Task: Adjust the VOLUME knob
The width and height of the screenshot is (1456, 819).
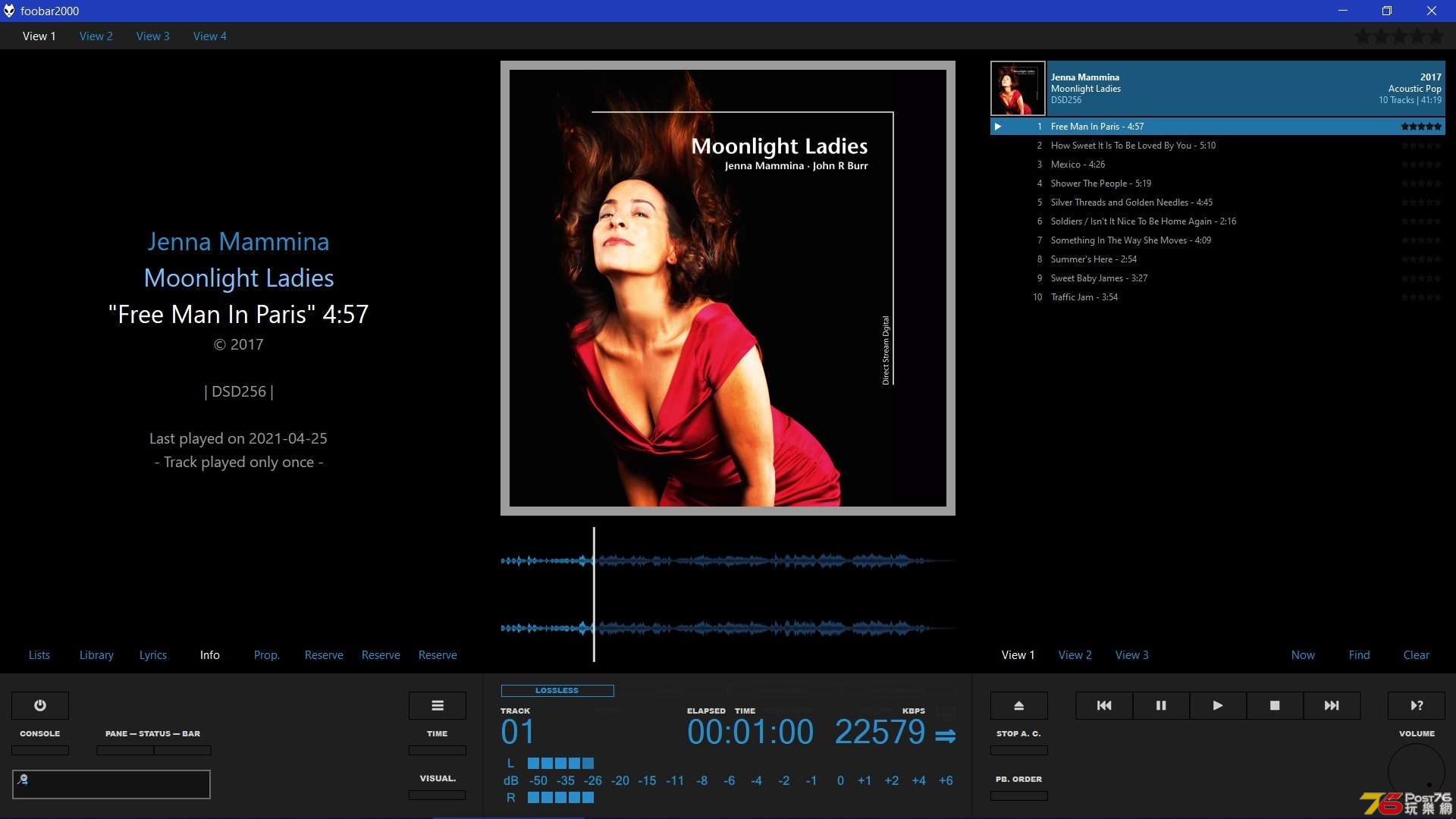Action: pos(1417,772)
